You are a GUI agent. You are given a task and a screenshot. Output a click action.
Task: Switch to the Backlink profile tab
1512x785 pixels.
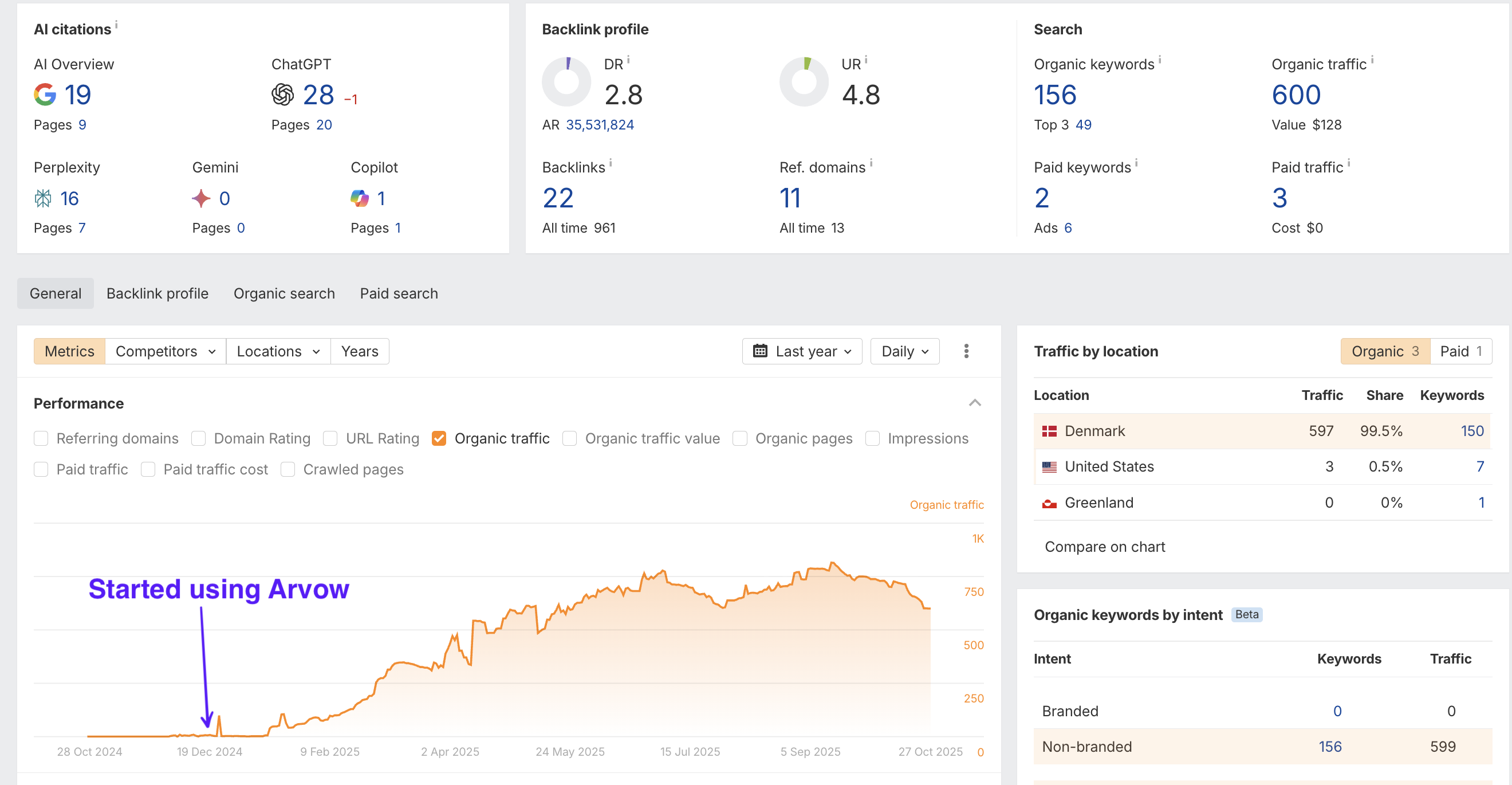(x=157, y=293)
